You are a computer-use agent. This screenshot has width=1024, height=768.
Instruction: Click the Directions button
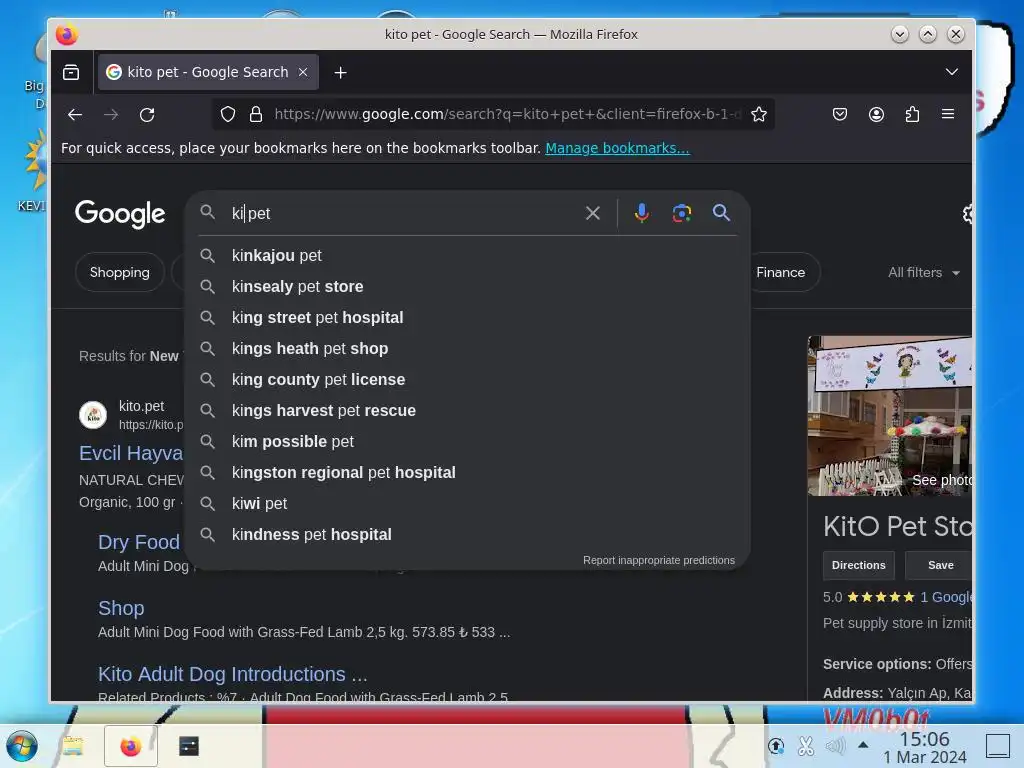tap(858, 566)
